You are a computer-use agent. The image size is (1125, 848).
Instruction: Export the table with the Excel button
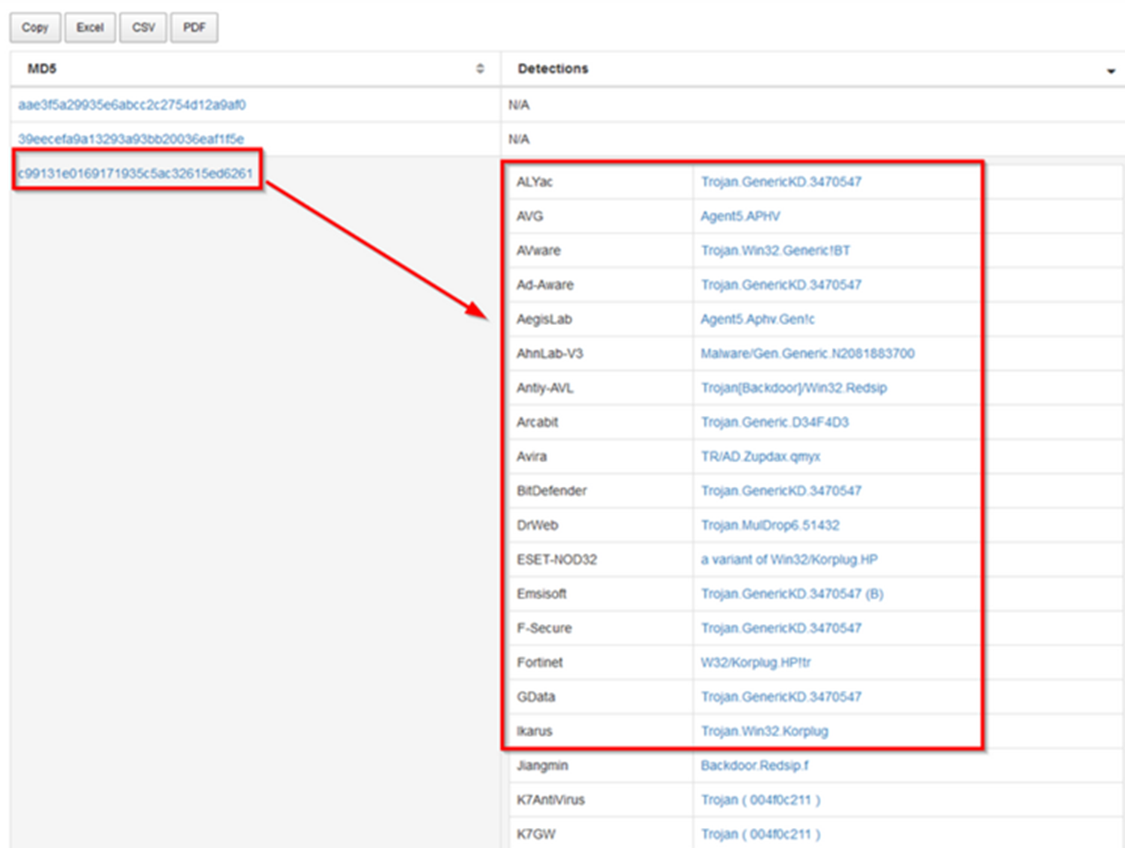[90, 28]
